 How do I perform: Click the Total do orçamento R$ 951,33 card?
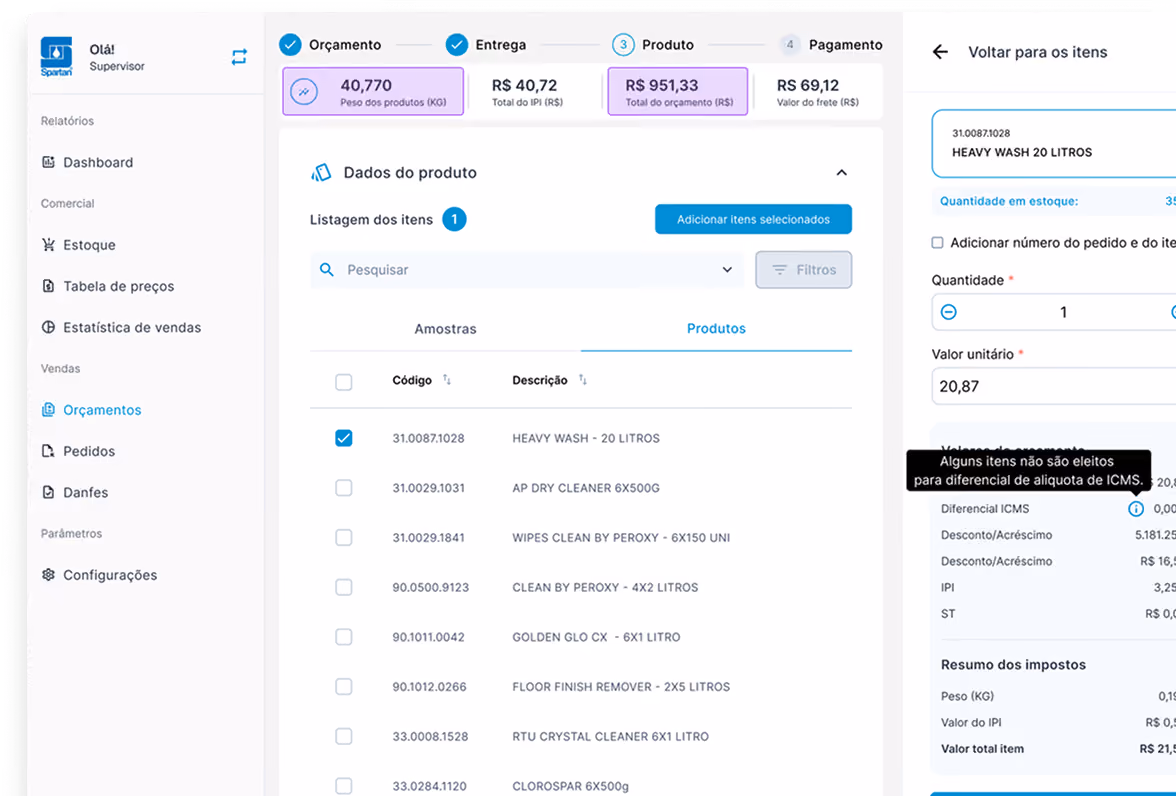tap(678, 92)
